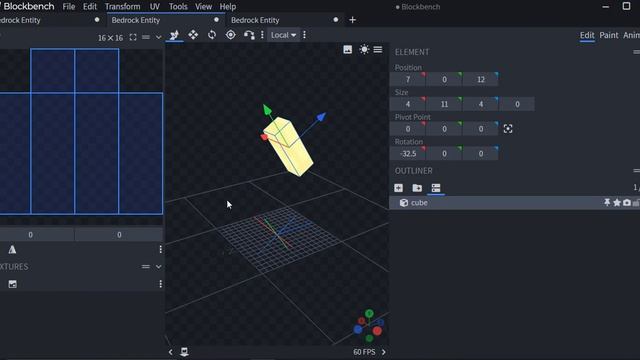The image size is (640, 360).
Task: Click the Position X field showing 7
Action: pyautogui.click(x=408, y=79)
